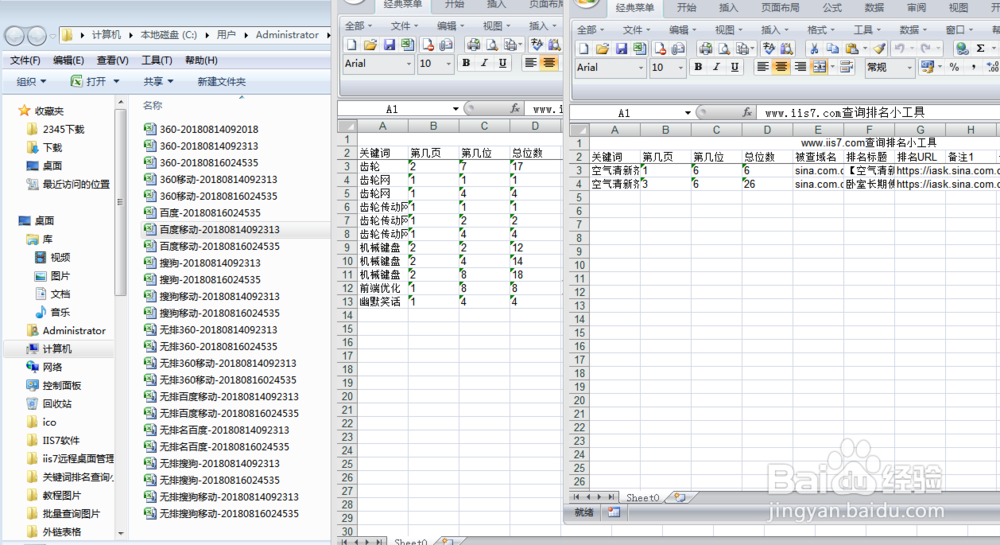Click Administrator segment in Explorer address bar
This screenshot has height=545, width=1000.
pos(287,35)
